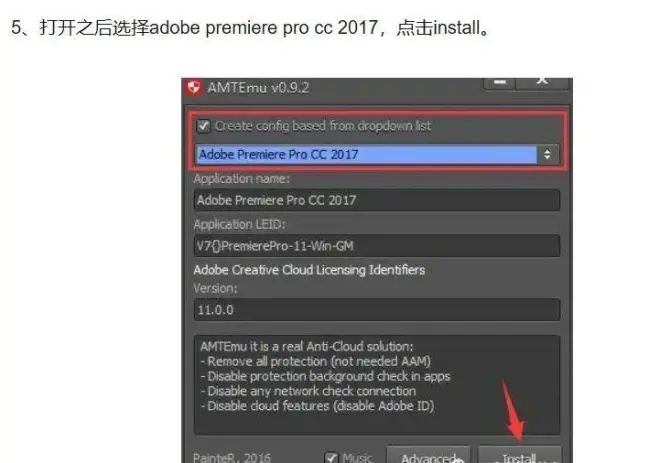Image resolution: width=660 pixels, height=463 pixels.
Task: Click the PainteR, 2016 credit text
Action: [x=232, y=458]
